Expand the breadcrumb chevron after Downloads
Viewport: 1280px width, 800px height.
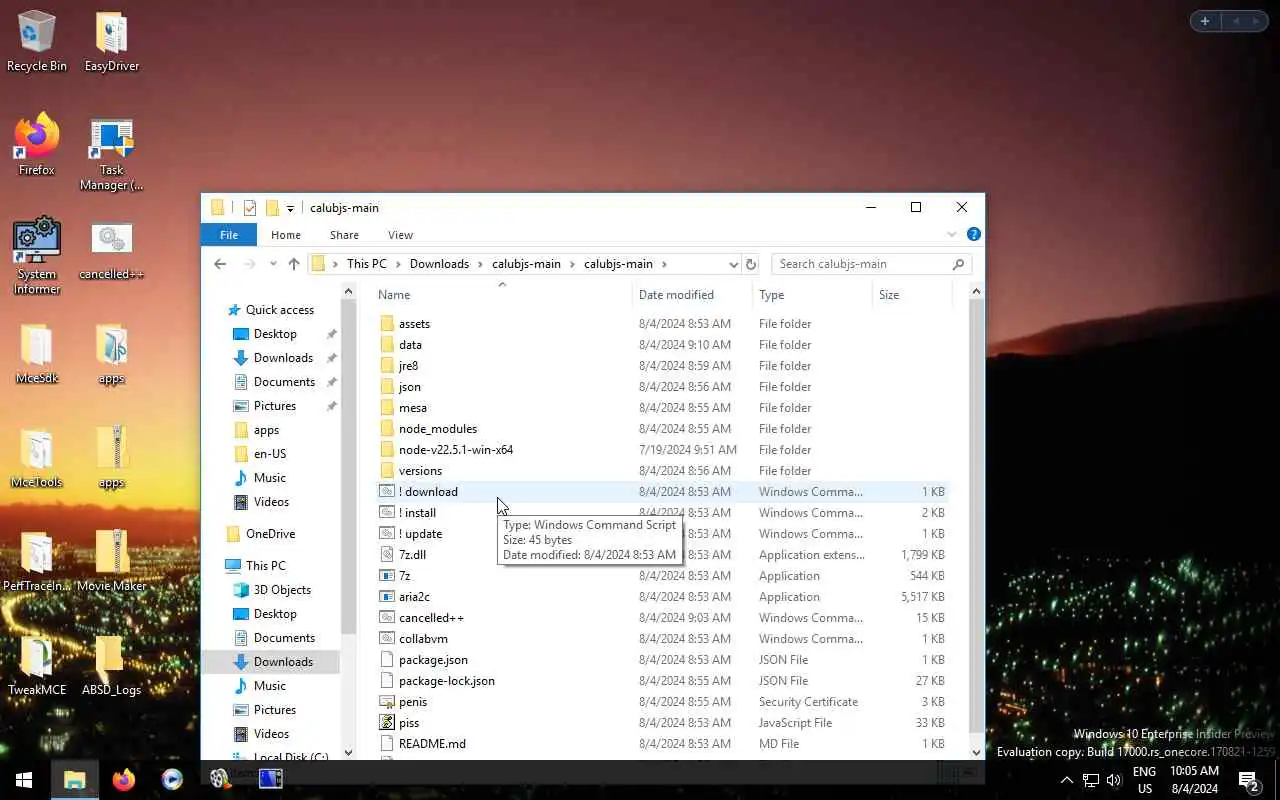[x=480, y=264]
